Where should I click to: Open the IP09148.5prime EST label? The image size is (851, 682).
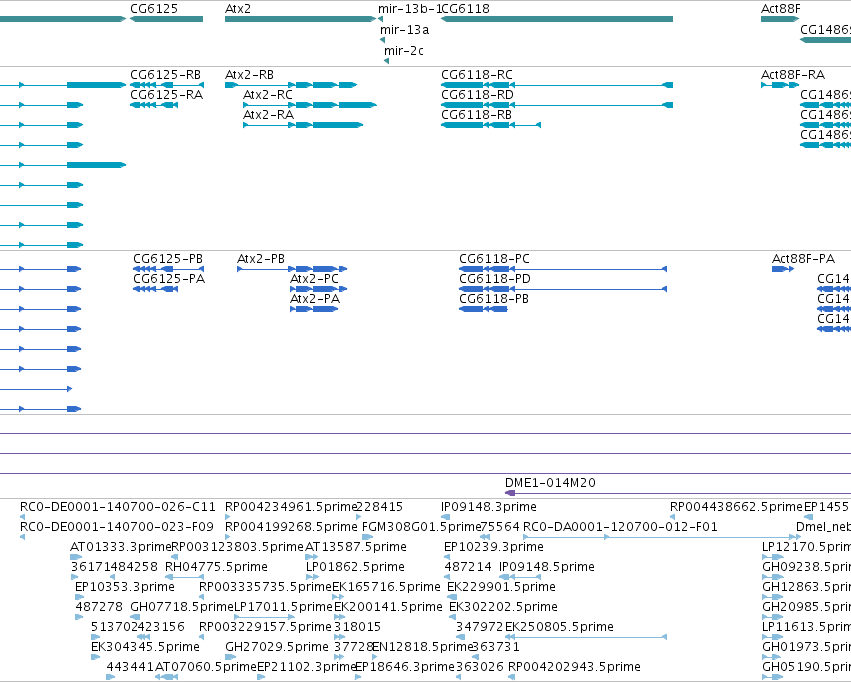[547, 567]
